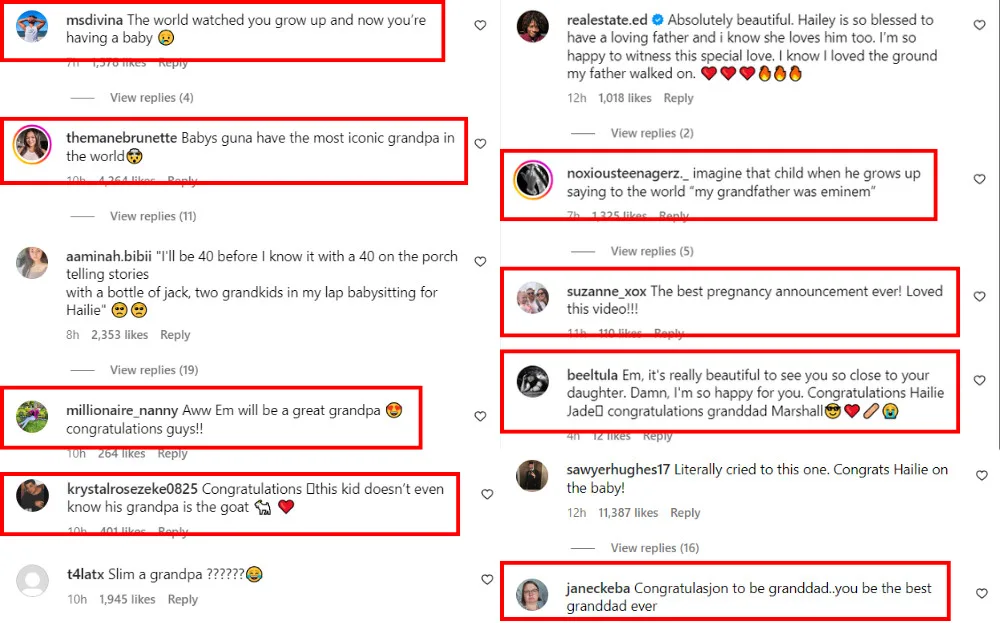Like realestate.ed's comment heart
The height and width of the screenshot is (623, 1000).
[980, 26]
